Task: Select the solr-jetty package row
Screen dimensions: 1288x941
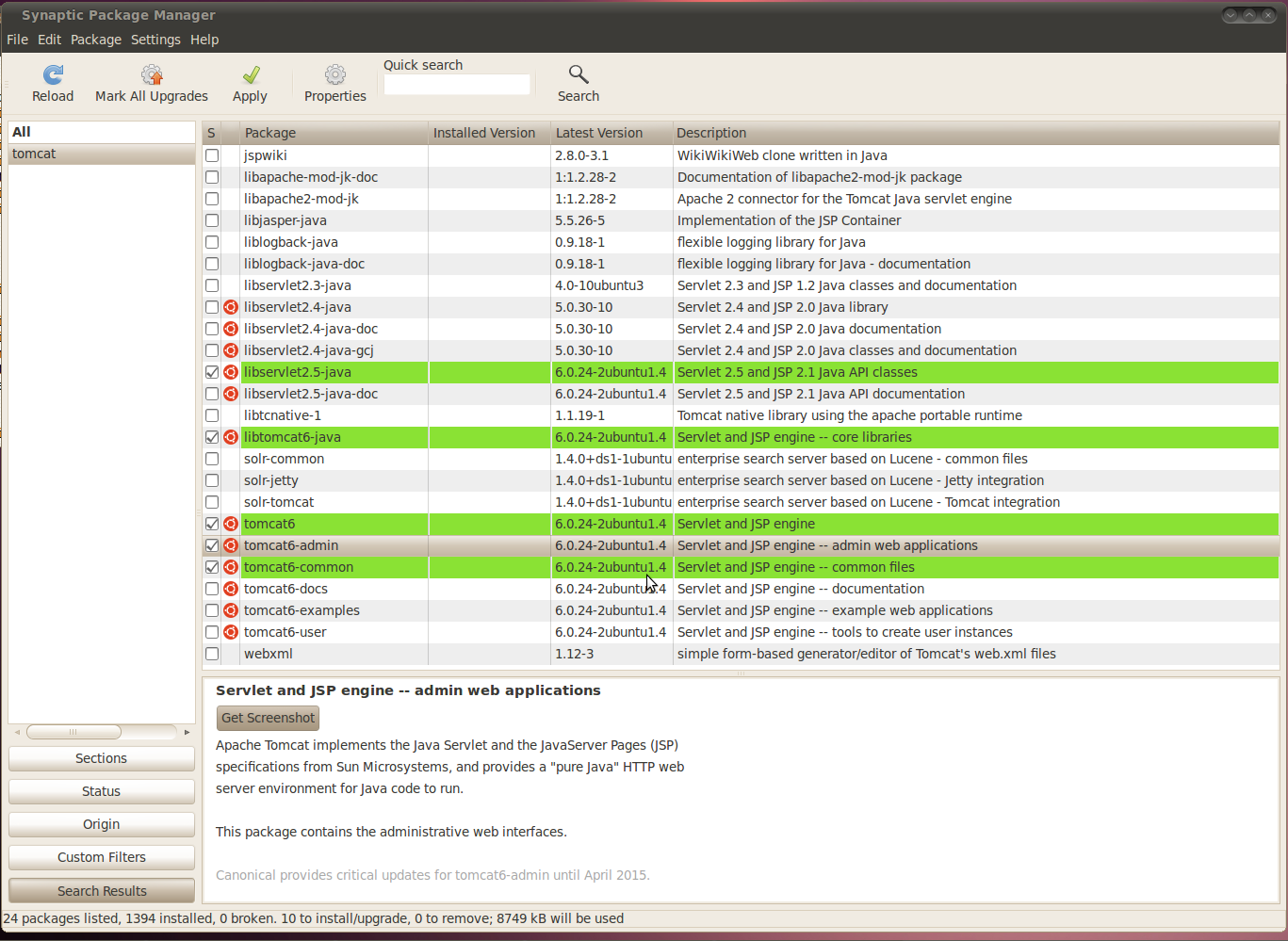Action: pyautogui.click(x=741, y=480)
